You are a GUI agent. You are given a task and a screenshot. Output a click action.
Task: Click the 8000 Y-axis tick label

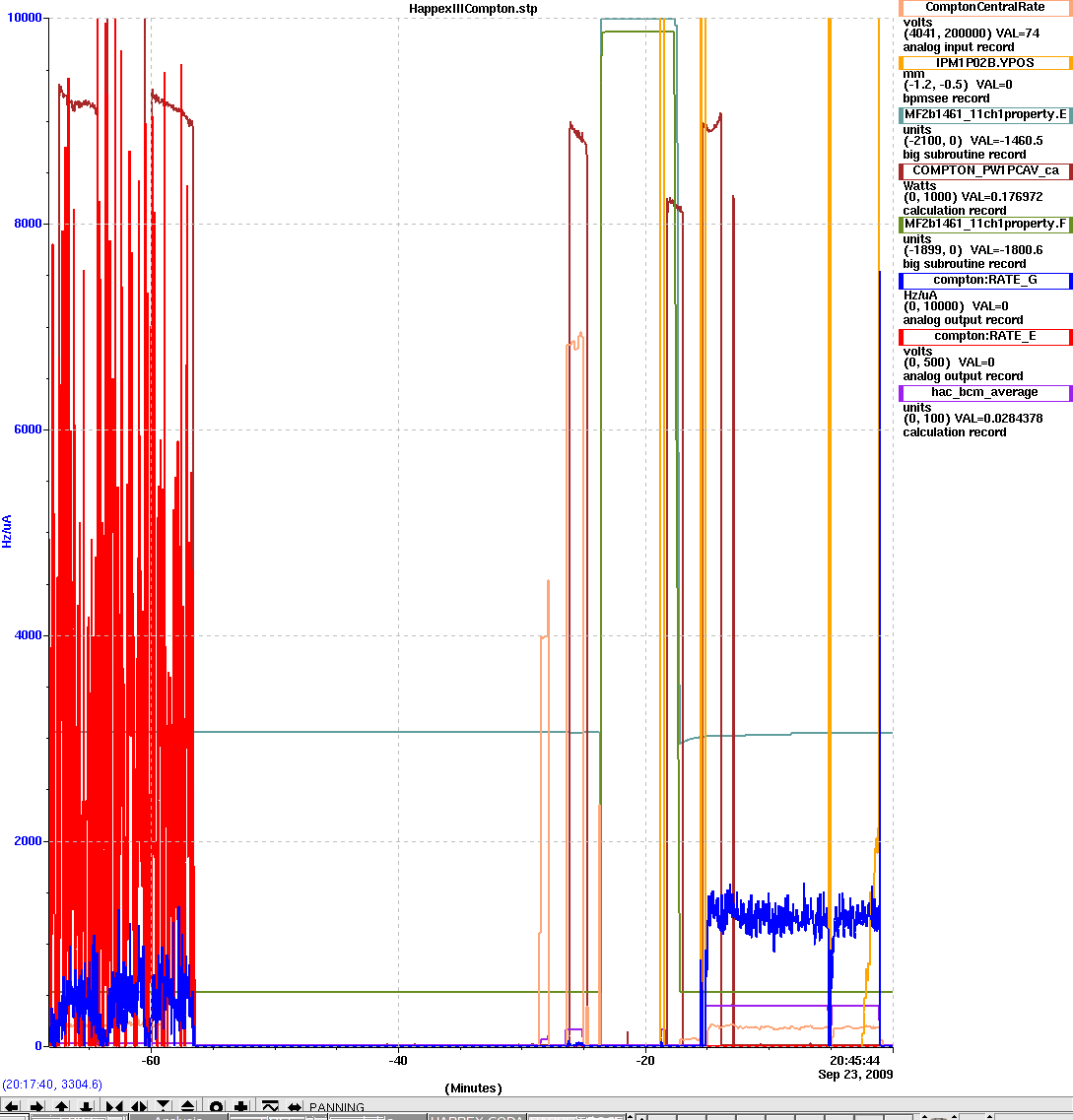pos(28,224)
